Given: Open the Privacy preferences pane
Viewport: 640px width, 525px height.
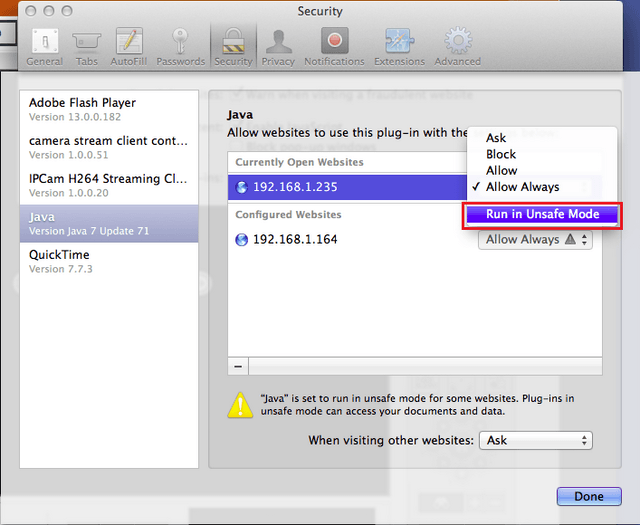Looking at the screenshot, I should tap(278, 47).
